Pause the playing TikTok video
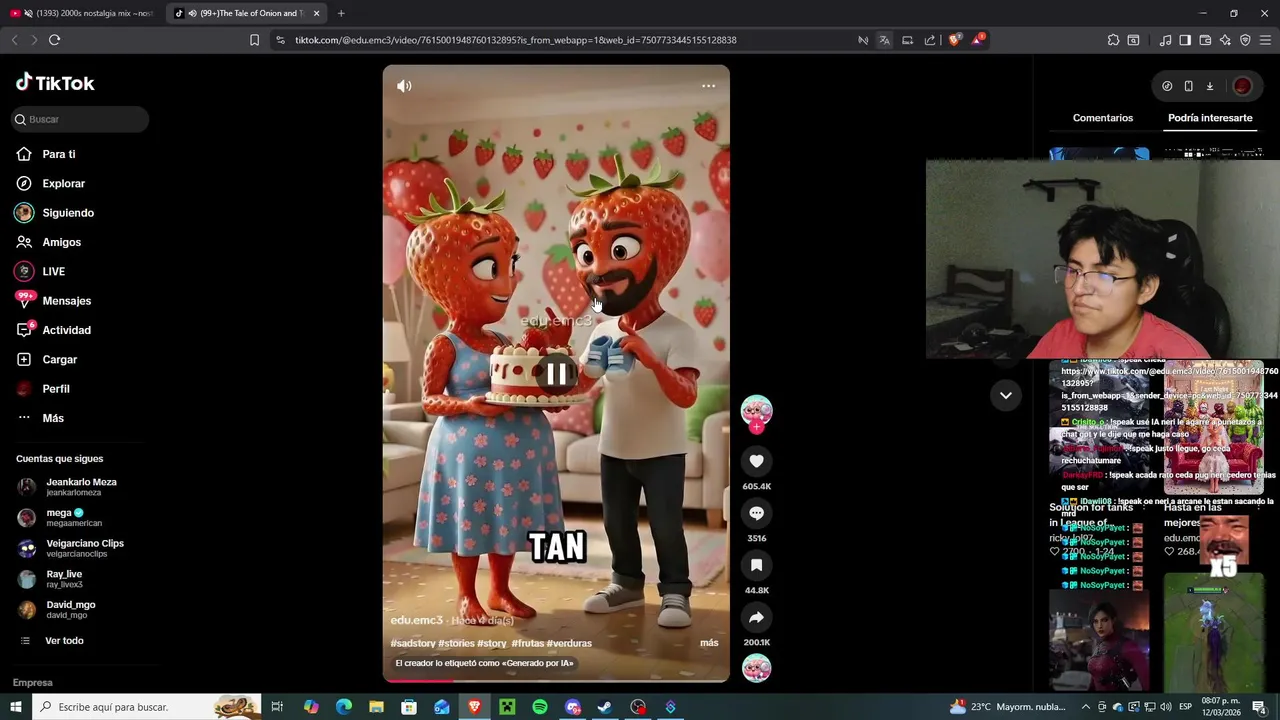This screenshot has width=1280, height=720. [x=556, y=374]
